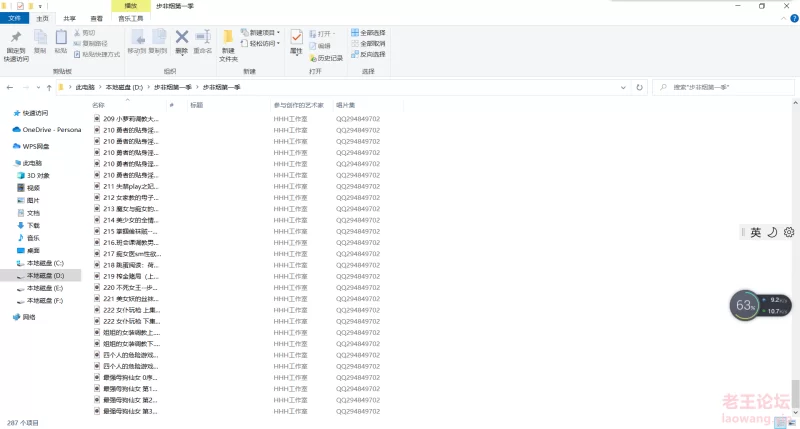Screen dimensions: 800x429
Task: Sort by Album (唱片集) column header
Action: click(x=367, y=105)
